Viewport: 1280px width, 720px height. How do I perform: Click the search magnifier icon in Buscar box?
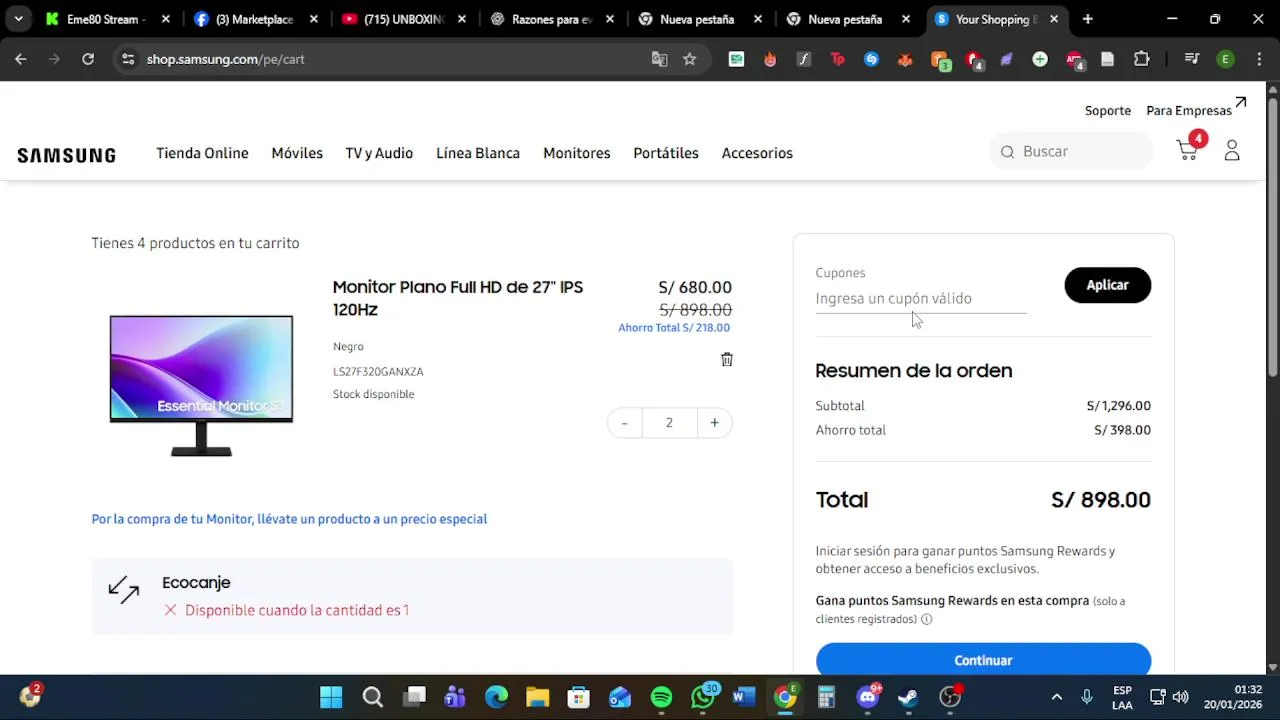1007,152
